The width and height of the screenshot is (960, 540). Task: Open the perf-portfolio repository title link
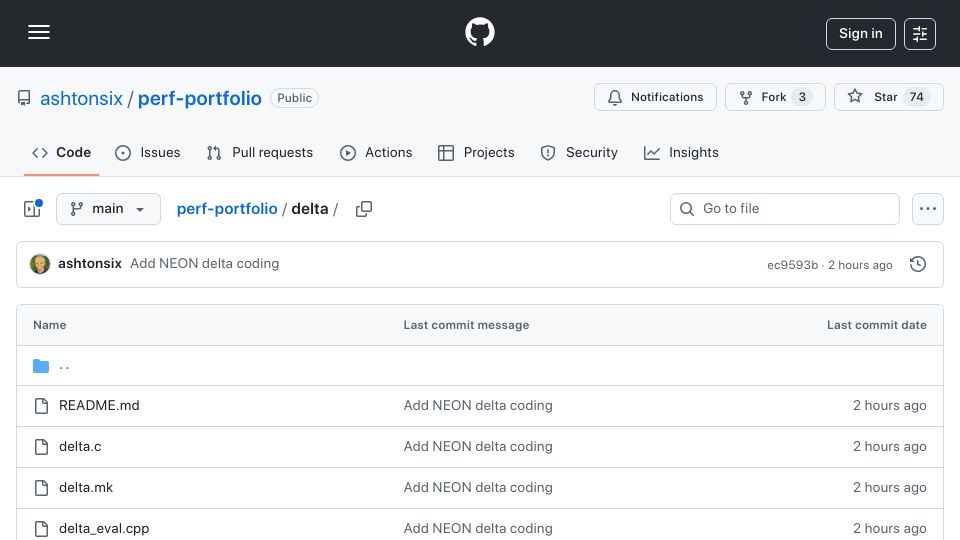pos(200,98)
